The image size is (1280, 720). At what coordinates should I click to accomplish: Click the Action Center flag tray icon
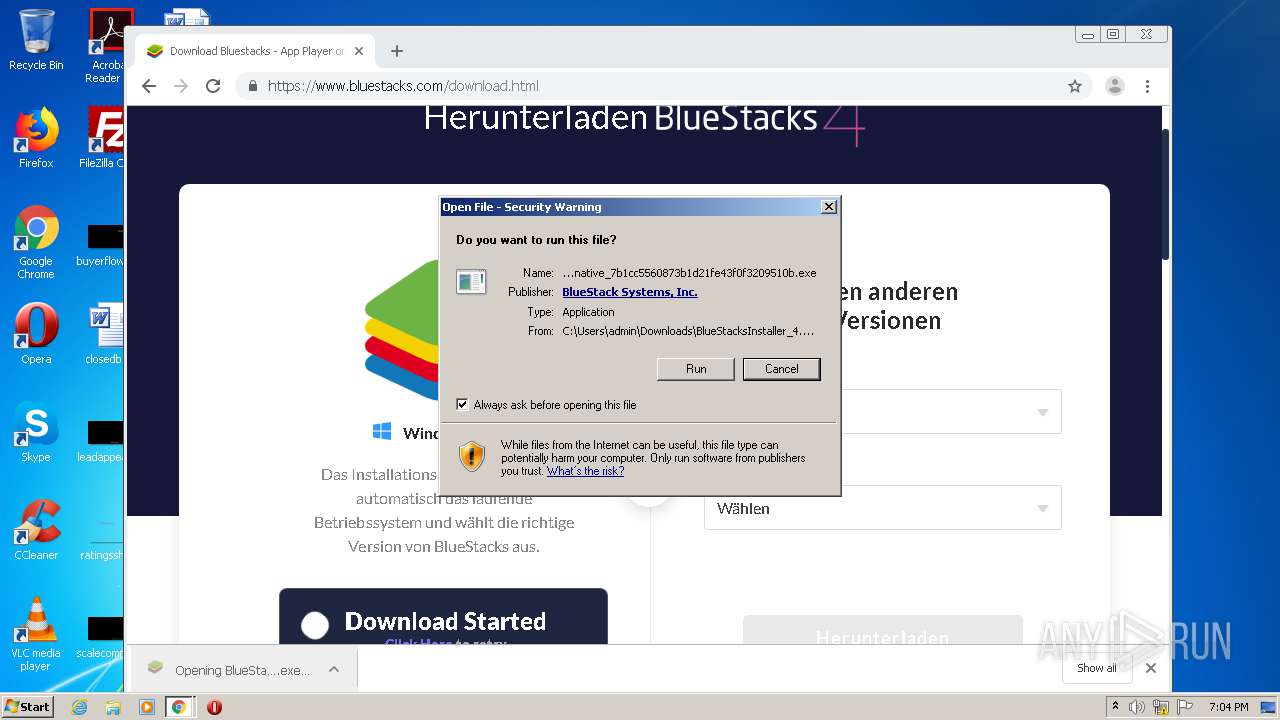click(x=1184, y=707)
